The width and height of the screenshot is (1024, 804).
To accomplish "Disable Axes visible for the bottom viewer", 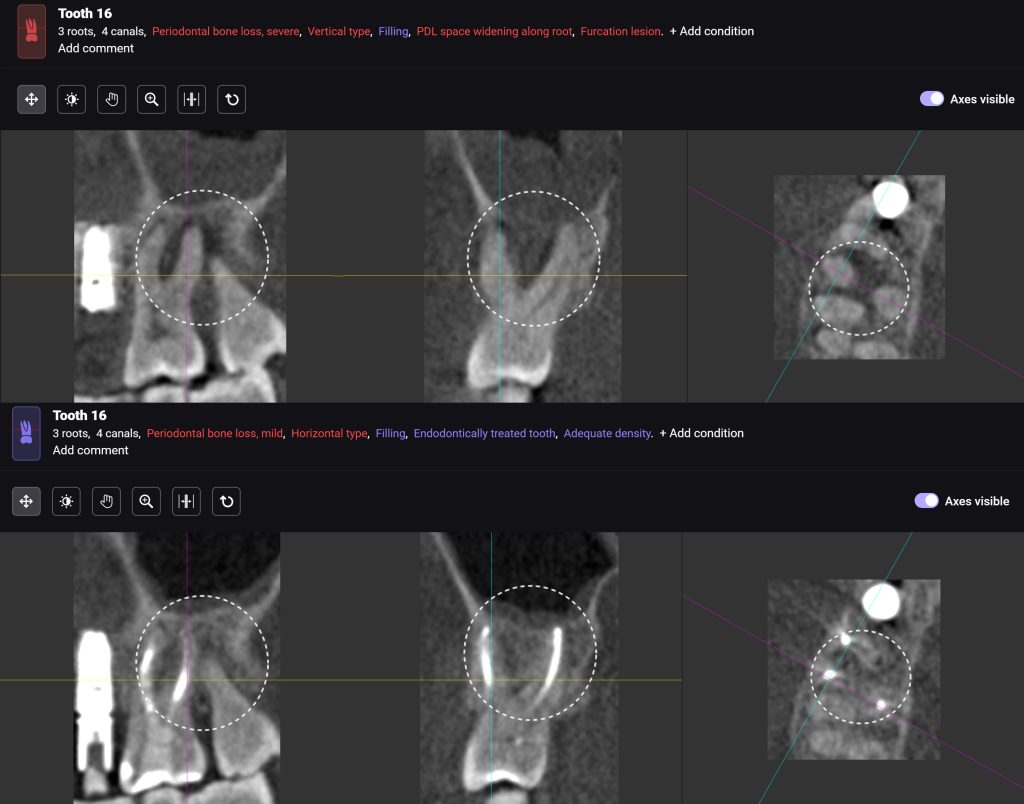I will [926, 500].
